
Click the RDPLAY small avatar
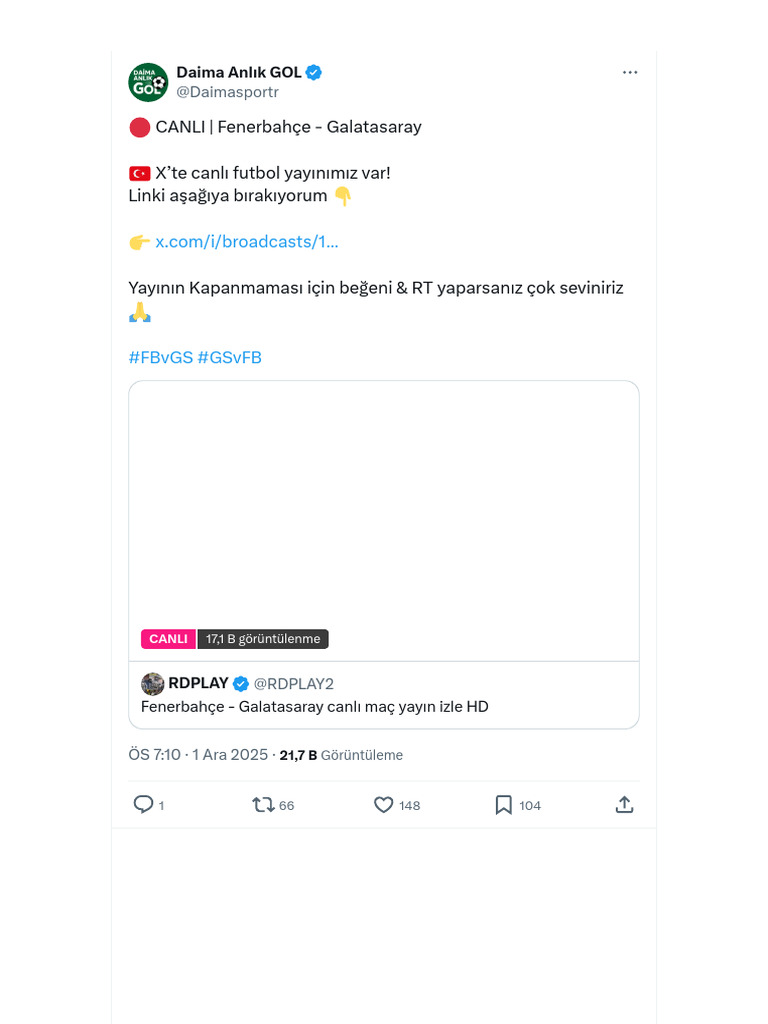click(153, 684)
